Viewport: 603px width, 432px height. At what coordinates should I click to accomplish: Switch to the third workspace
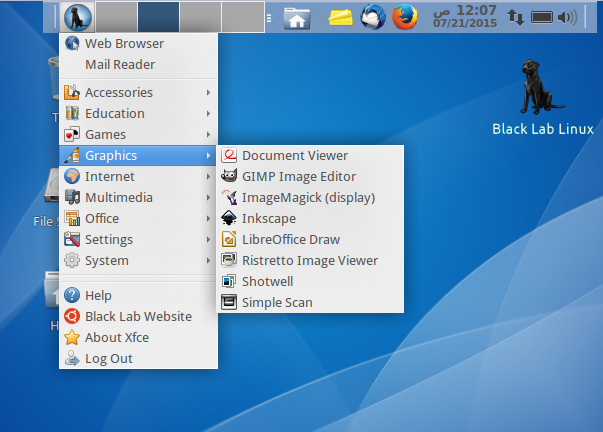200,17
